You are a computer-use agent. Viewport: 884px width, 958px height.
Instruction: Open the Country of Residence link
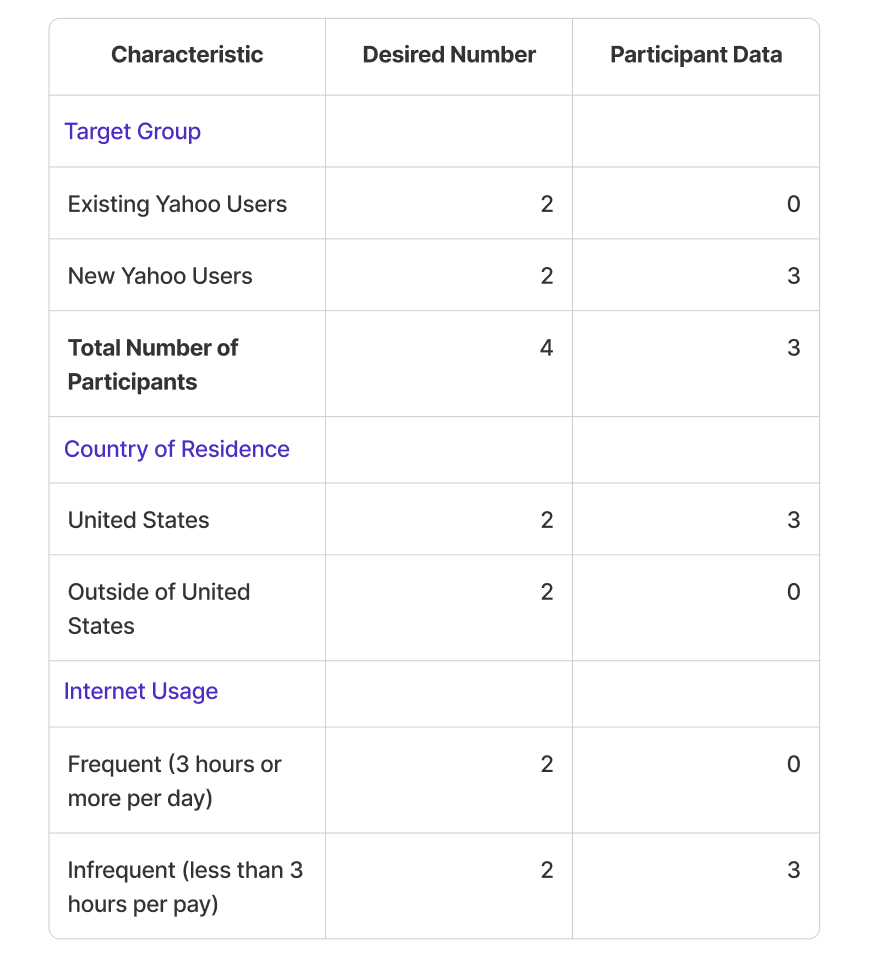click(x=177, y=449)
